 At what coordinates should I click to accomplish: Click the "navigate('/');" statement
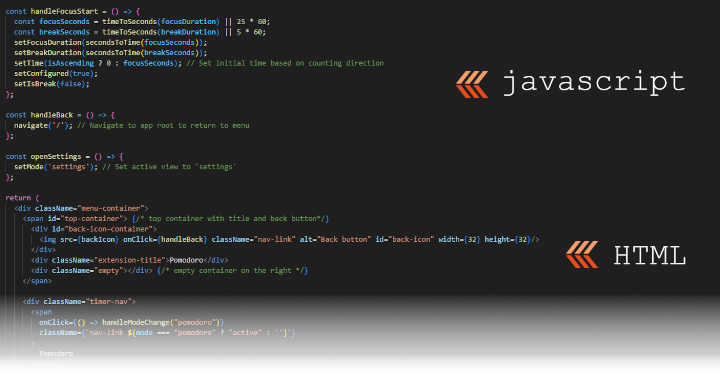[43, 125]
